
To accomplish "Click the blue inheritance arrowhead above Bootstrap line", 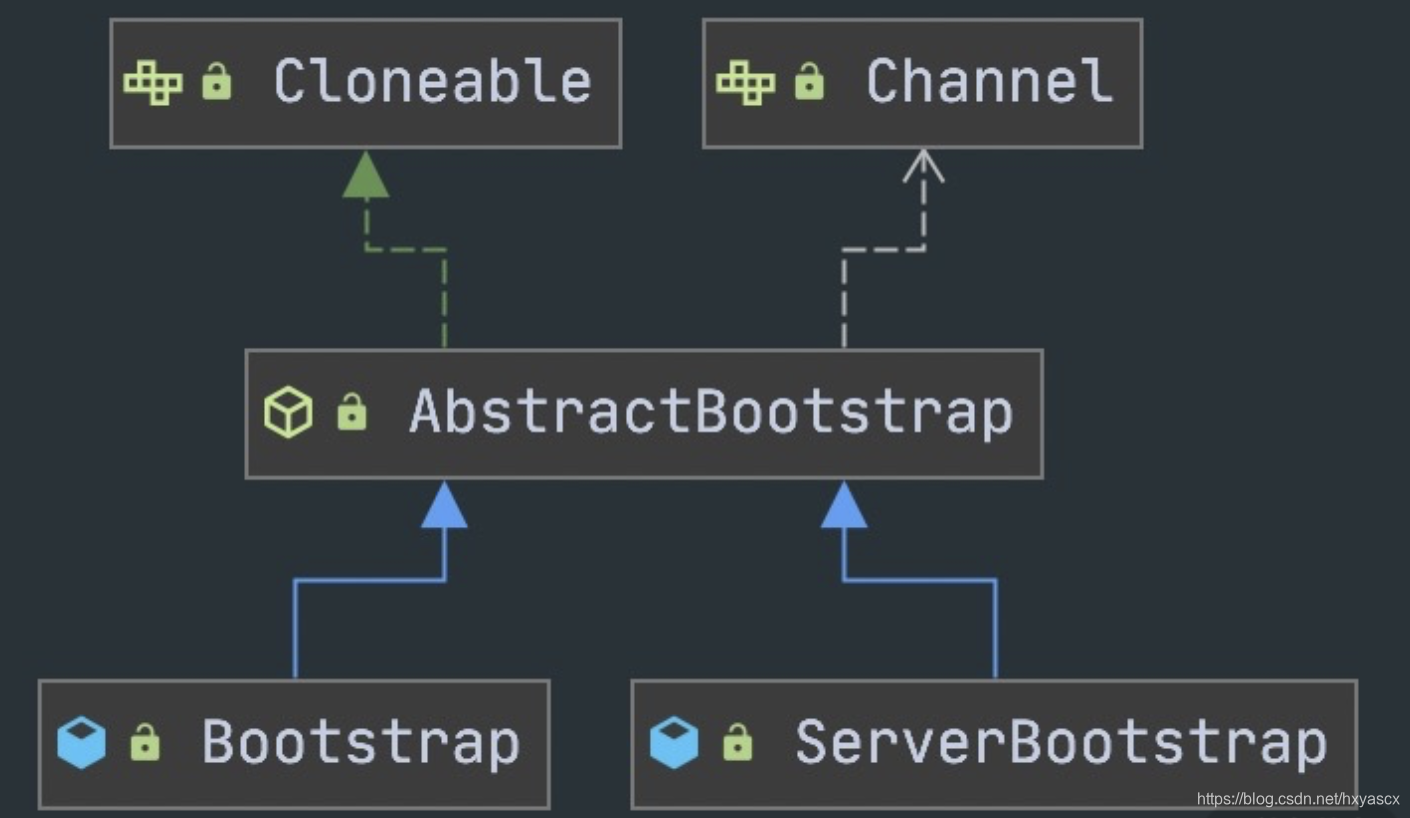I will tap(444, 505).
